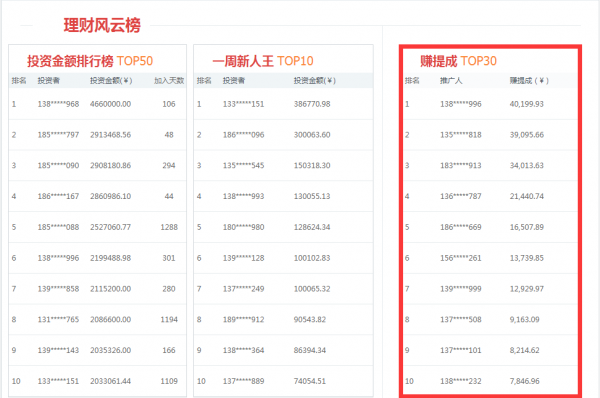Click investor 139*****143

pyautogui.click(x=58, y=350)
